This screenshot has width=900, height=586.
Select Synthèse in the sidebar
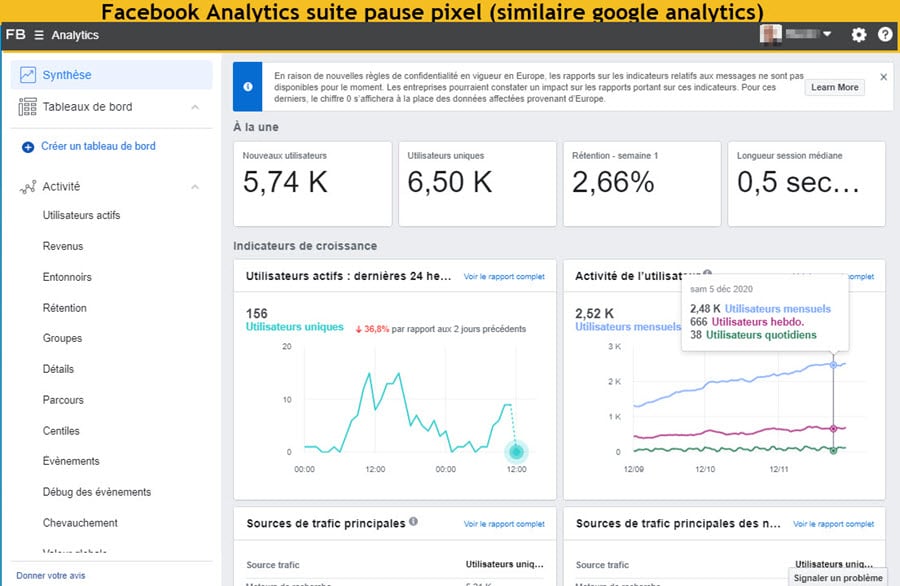pyautogui.click(x=111, y=75)
